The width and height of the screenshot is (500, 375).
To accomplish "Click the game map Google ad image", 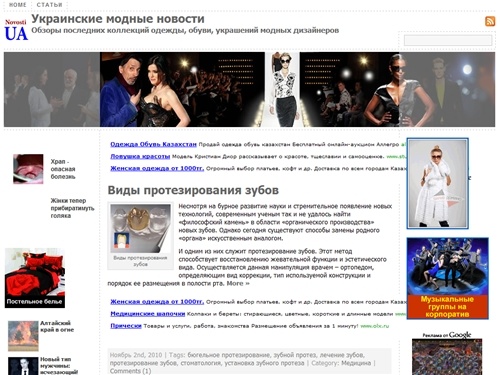I will click(447, 357).
